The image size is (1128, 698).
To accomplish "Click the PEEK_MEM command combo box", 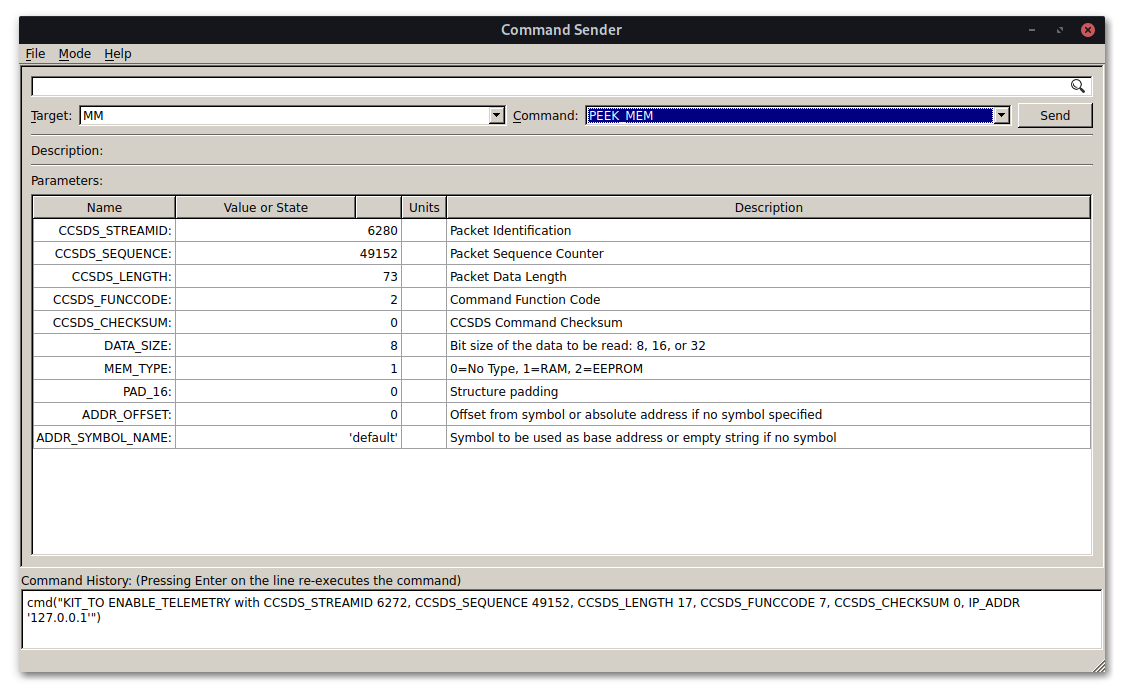I will coord(788,116).
